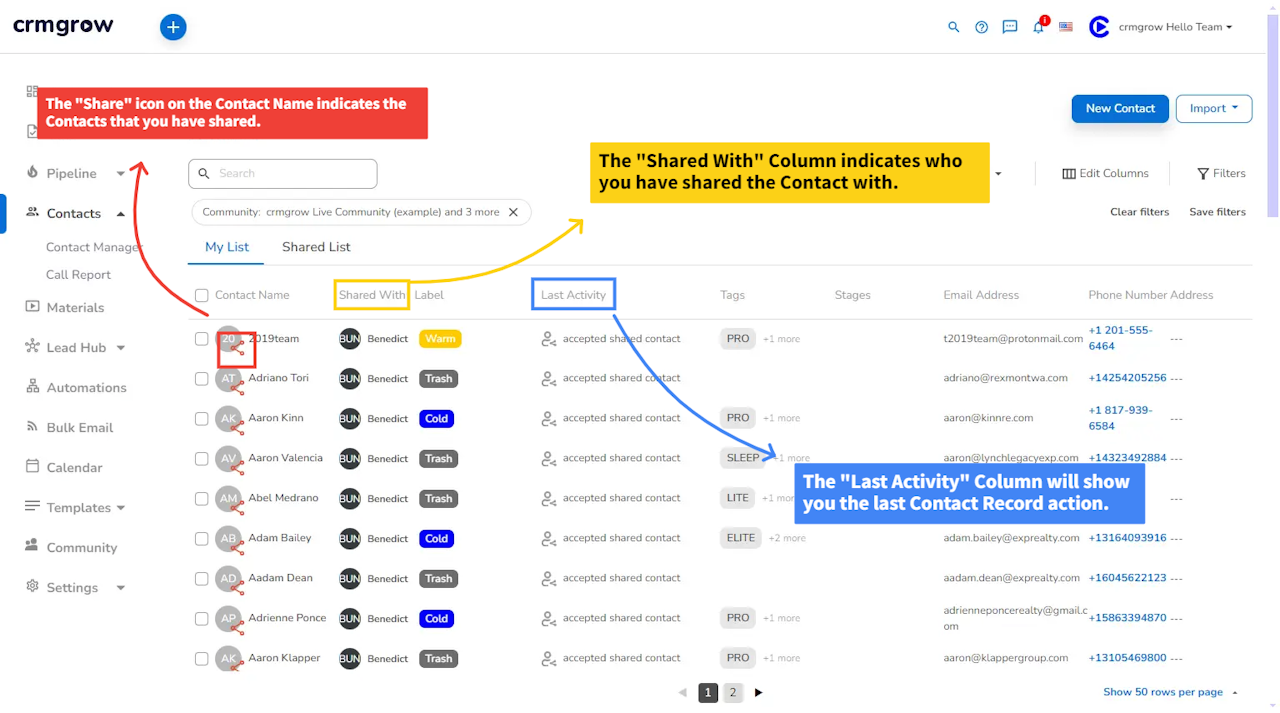1280x713 pixels.
Task: Click the Templates lines icon
Action: tap(32, 507)
